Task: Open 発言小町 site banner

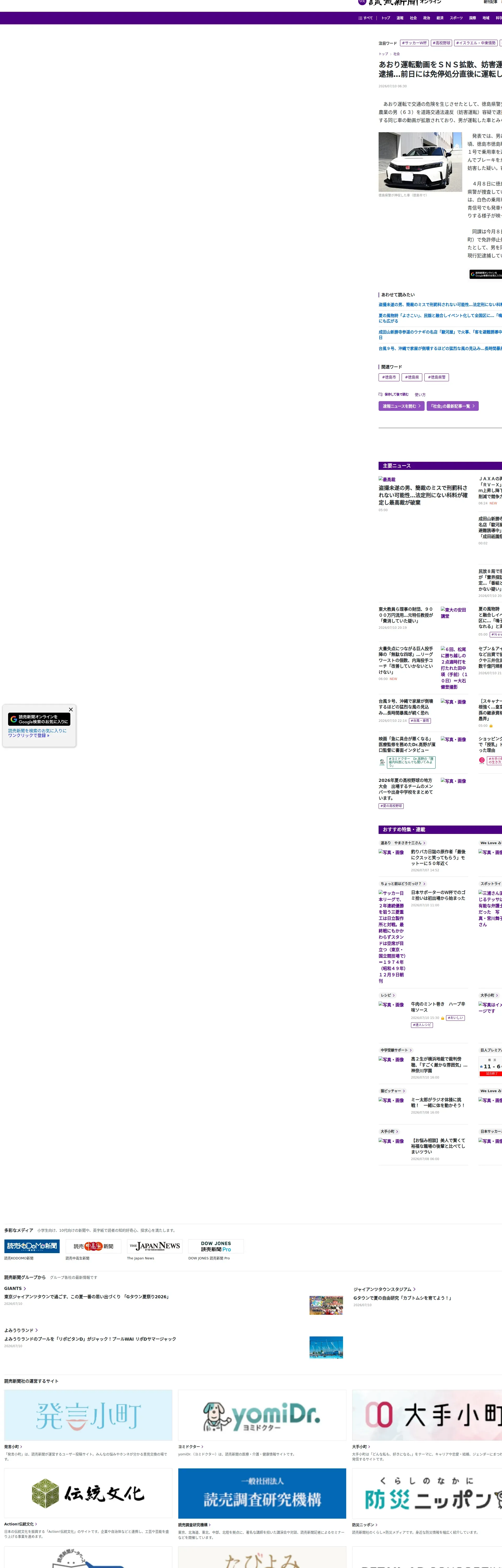Action: pyautogui.click(x=88, y=1415)
